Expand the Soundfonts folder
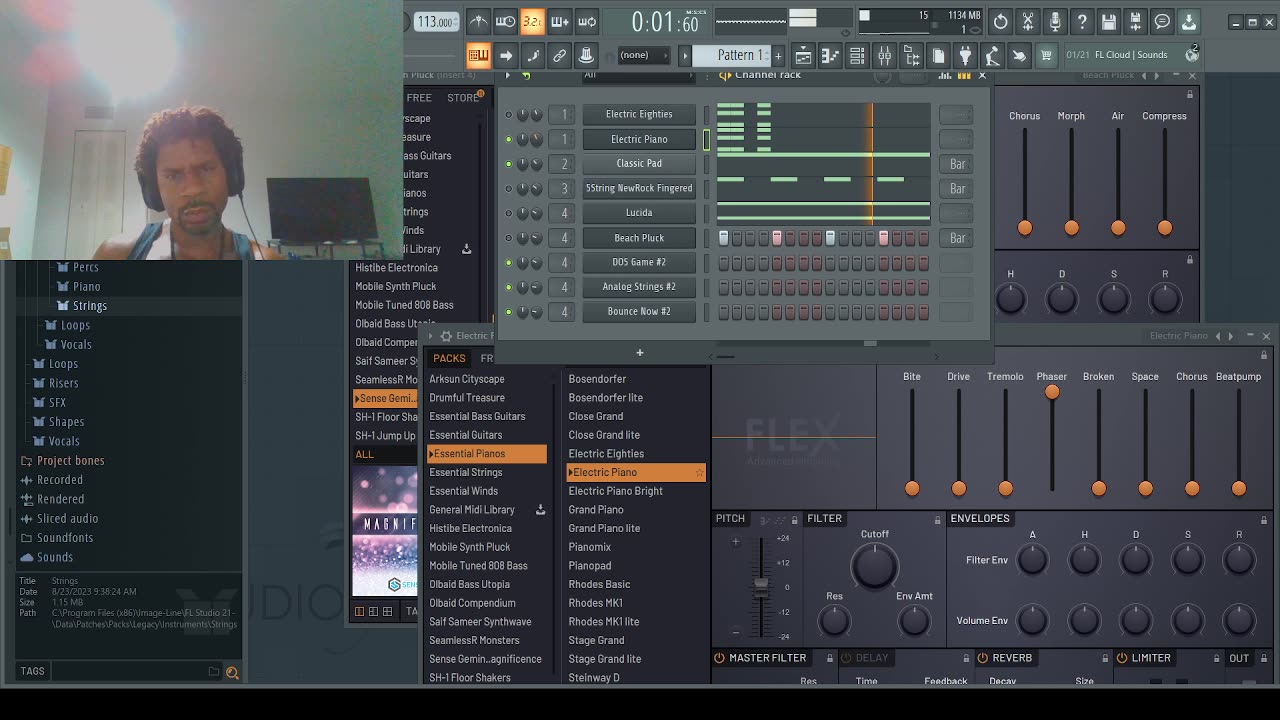Screen dimensions: 1280x720 click(64, 538)
